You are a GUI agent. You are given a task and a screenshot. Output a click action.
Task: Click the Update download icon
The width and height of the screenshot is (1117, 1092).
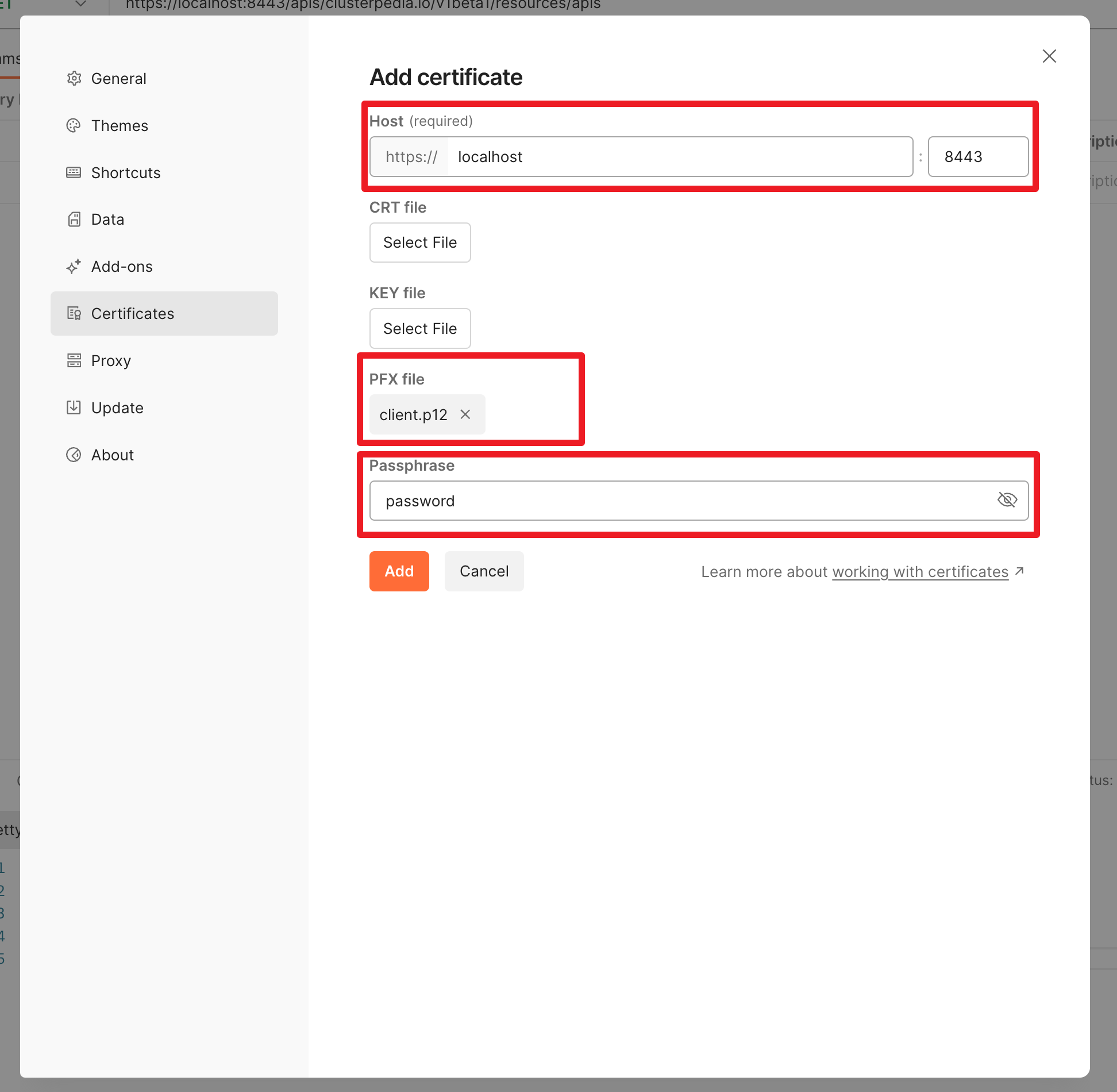[74, 407]
